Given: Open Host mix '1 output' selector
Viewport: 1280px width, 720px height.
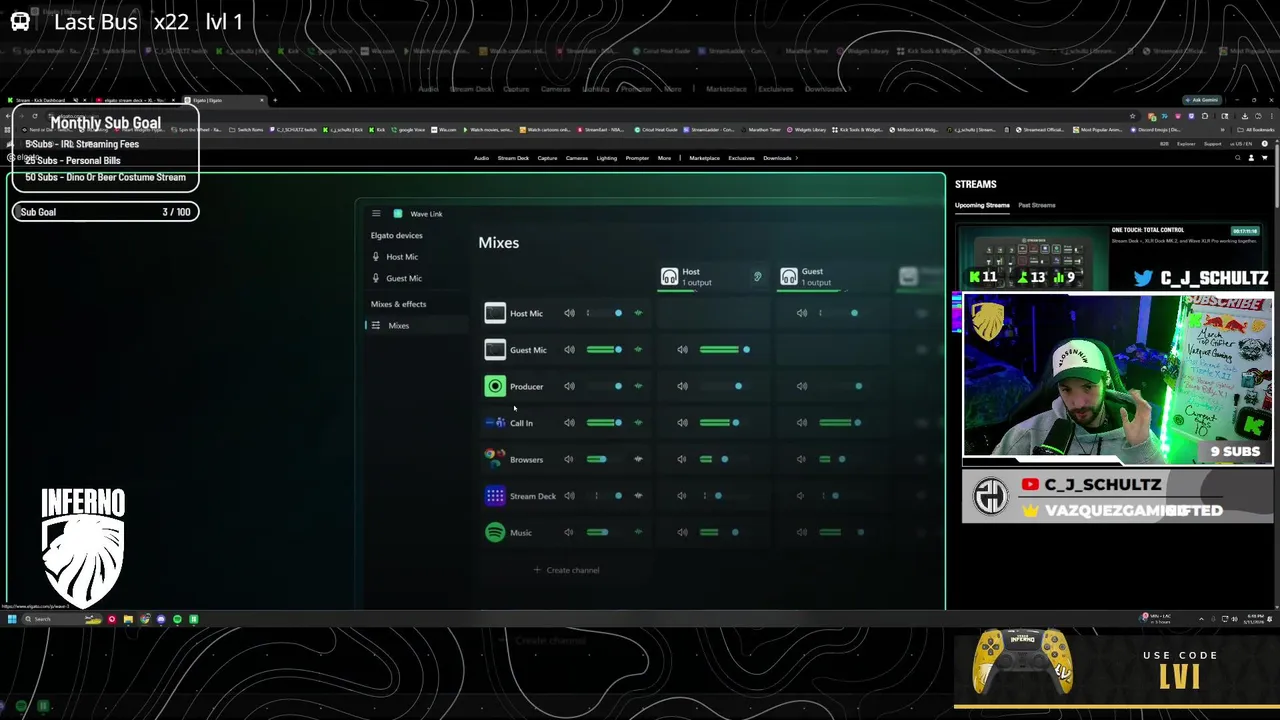Looking at the screenshot, I should click(x=697, y=283).
